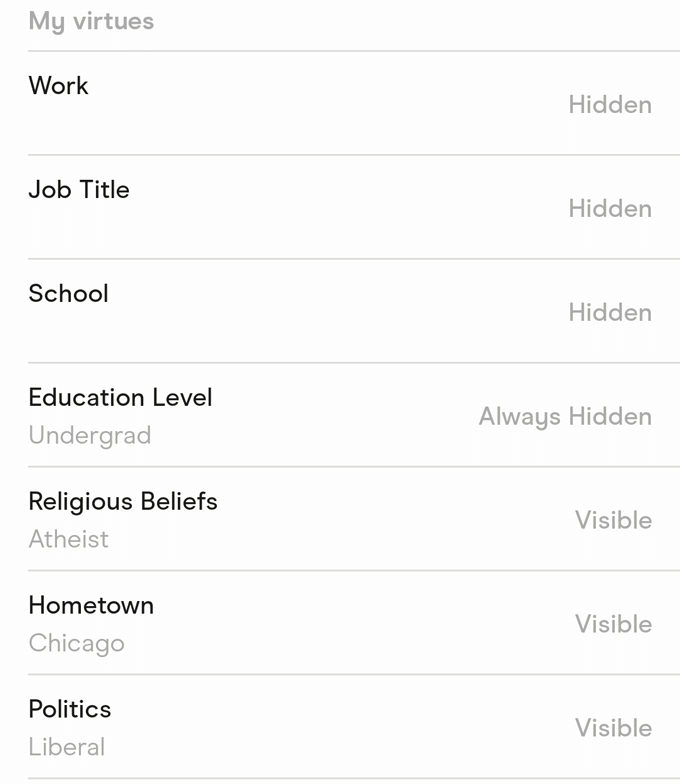
Task: Open the Work field row
Action: (354, 104)
